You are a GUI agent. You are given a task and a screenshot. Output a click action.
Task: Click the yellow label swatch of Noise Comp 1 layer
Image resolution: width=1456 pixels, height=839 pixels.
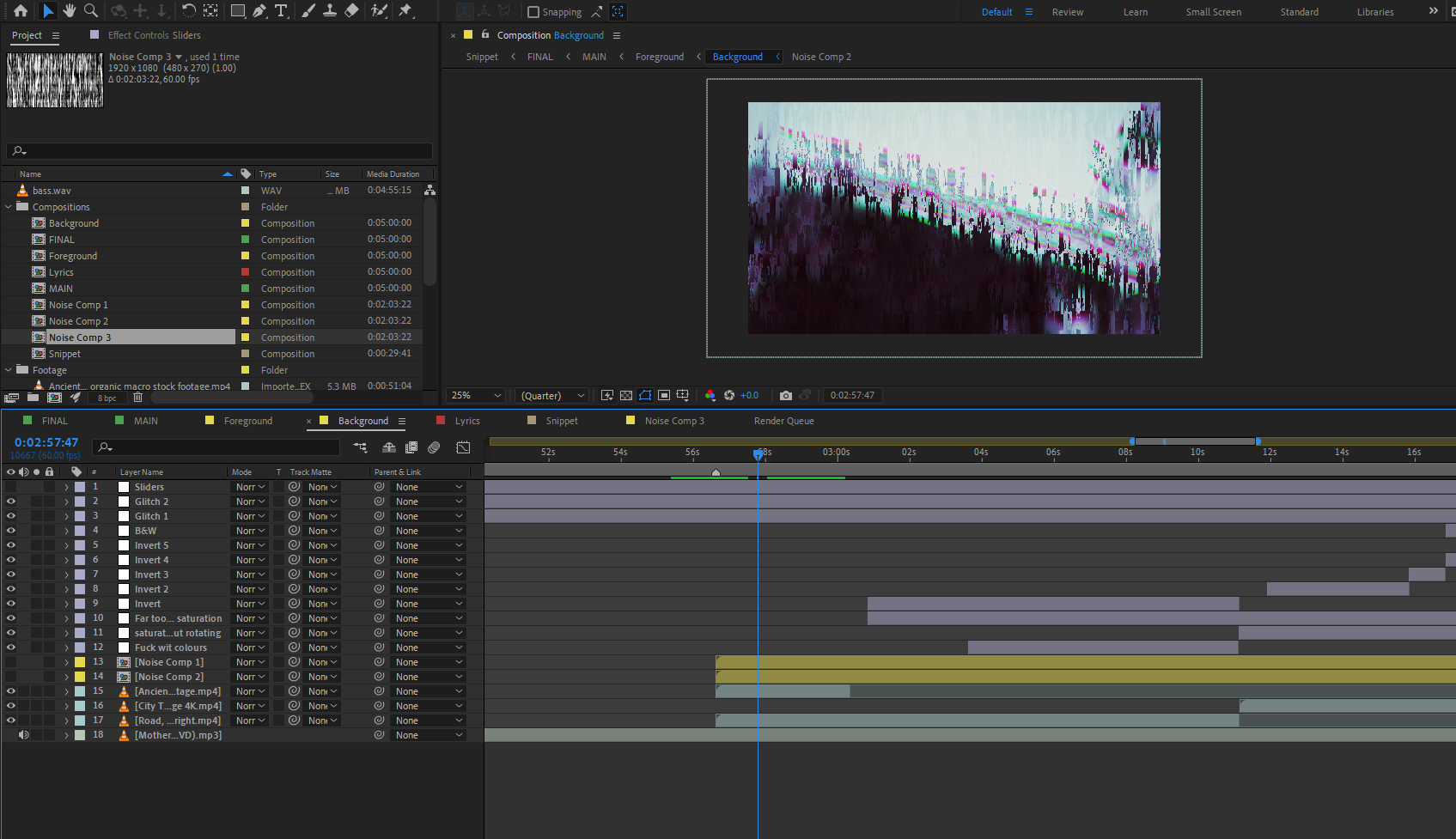coord(80,662)
